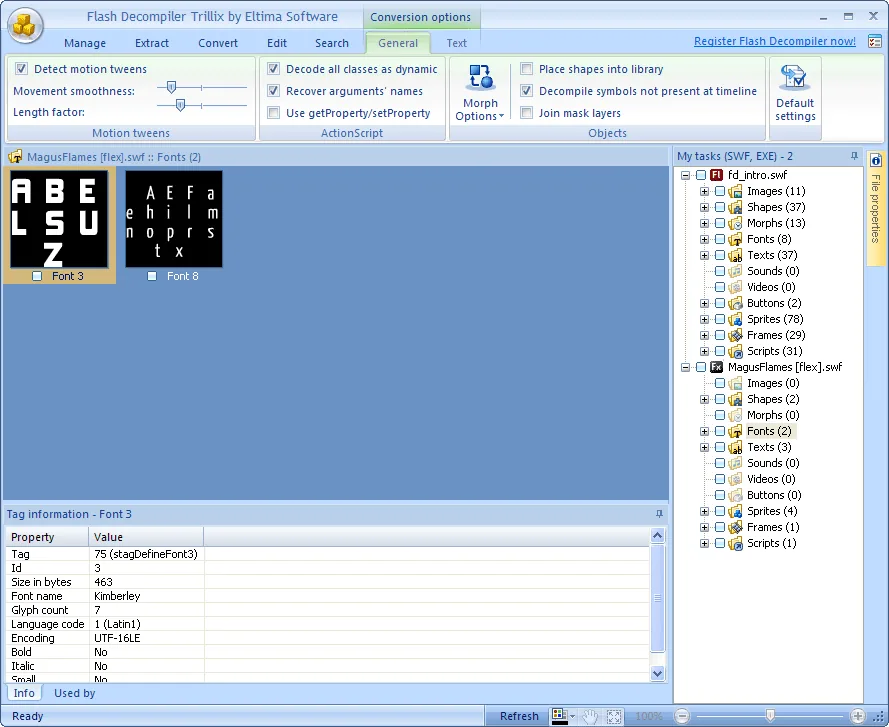Enable Use getProperty/setProperty option
Image resolution: width=889 pixels, height=727 pixels.
point(274,113)
